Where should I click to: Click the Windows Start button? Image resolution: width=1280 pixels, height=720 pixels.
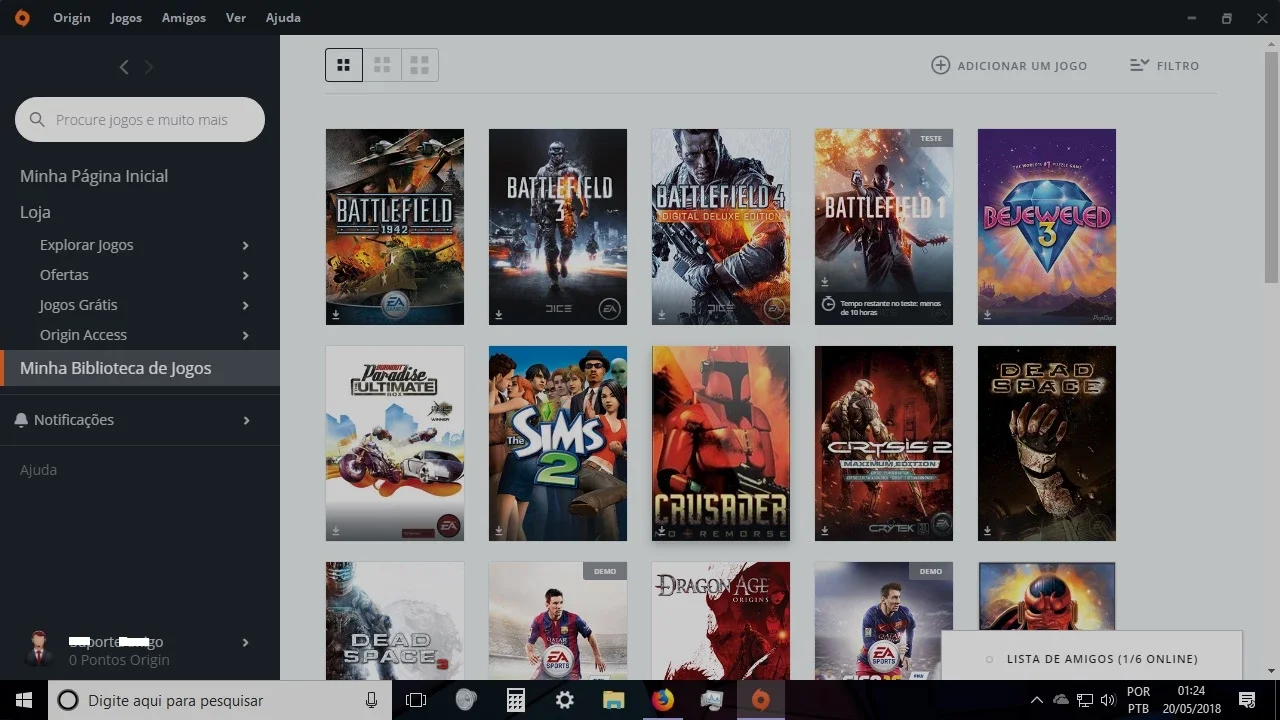[24, 700]
